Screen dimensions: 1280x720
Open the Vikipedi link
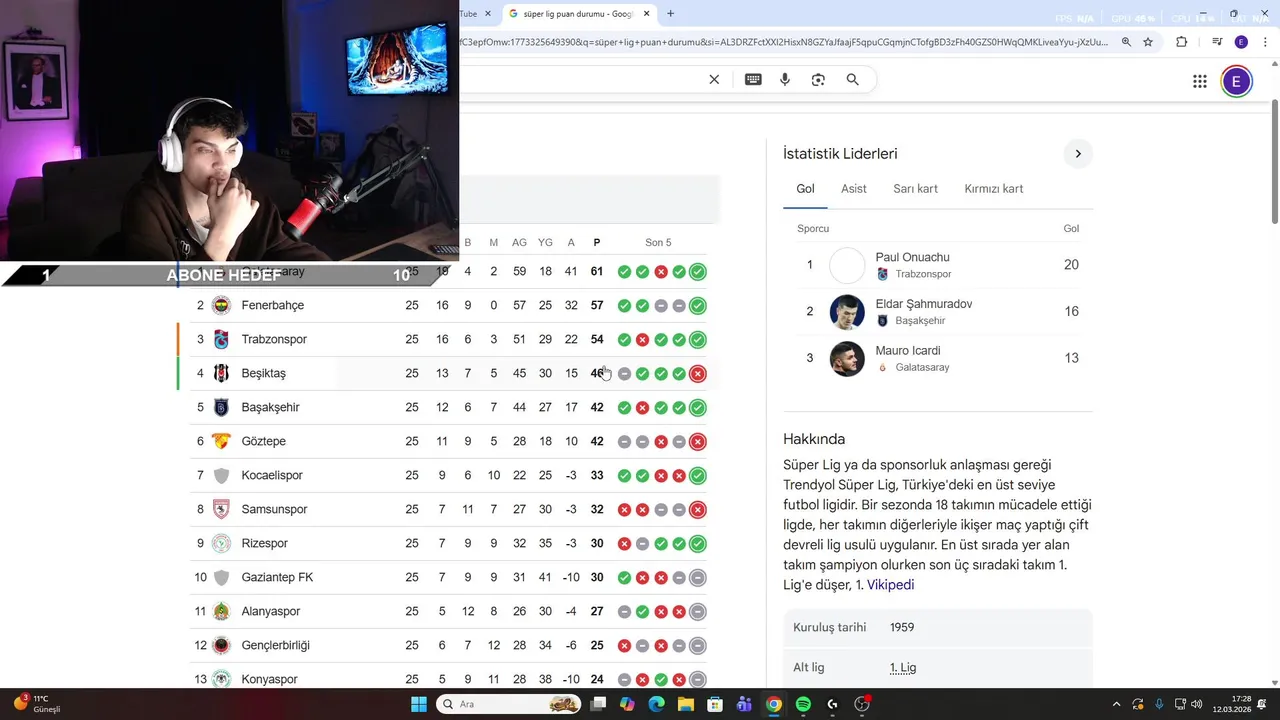click(890, 585)
